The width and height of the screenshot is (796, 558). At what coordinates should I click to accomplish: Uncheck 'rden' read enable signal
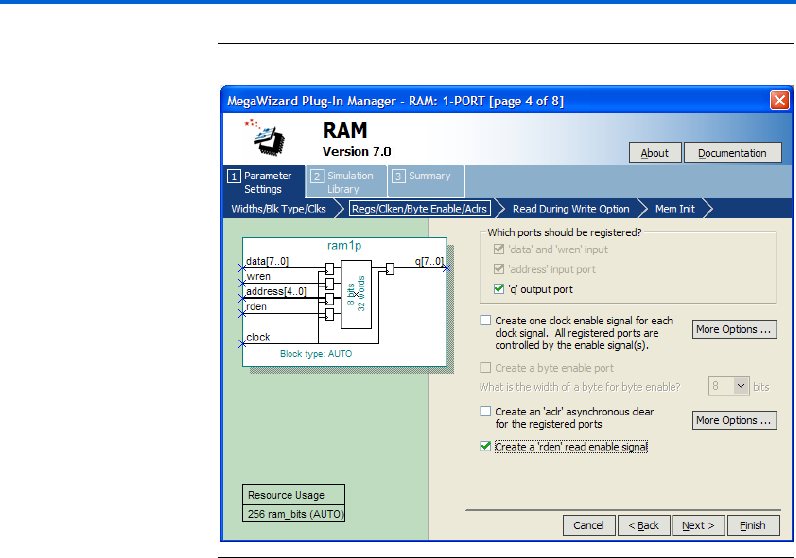point(486,446)
